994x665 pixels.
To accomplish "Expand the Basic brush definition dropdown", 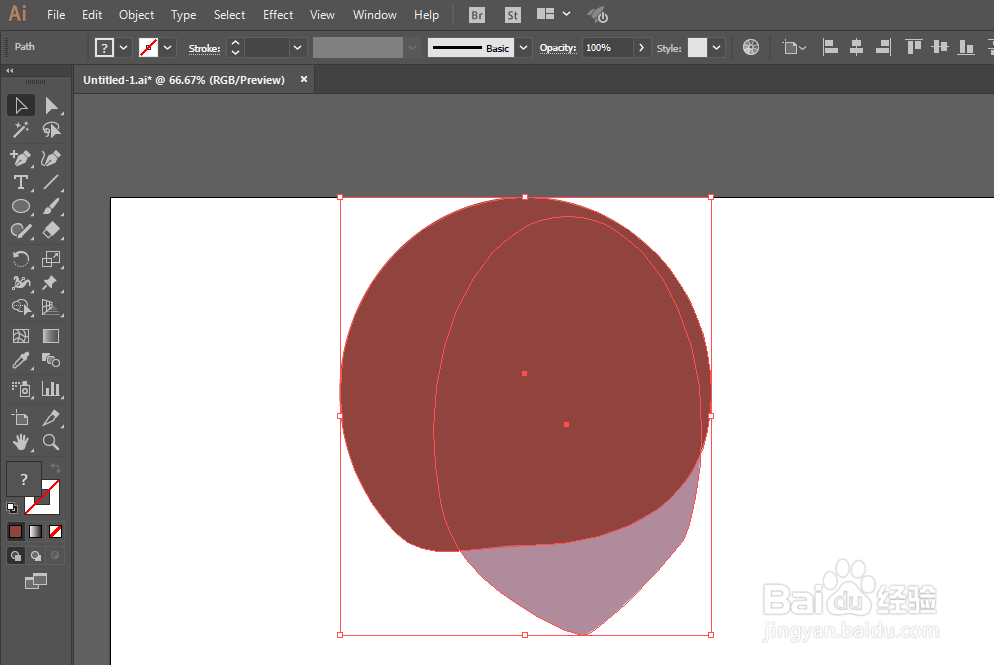I will 524,48.
